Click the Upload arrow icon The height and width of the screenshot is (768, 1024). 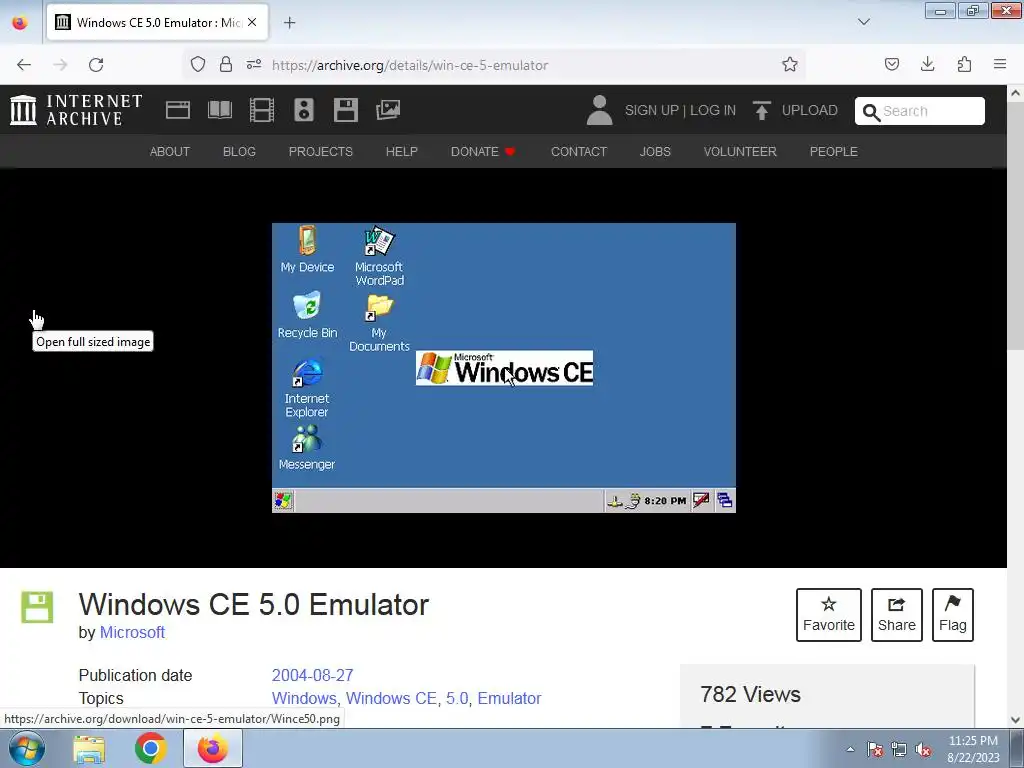pyautogui.click(x=761, y=110)
